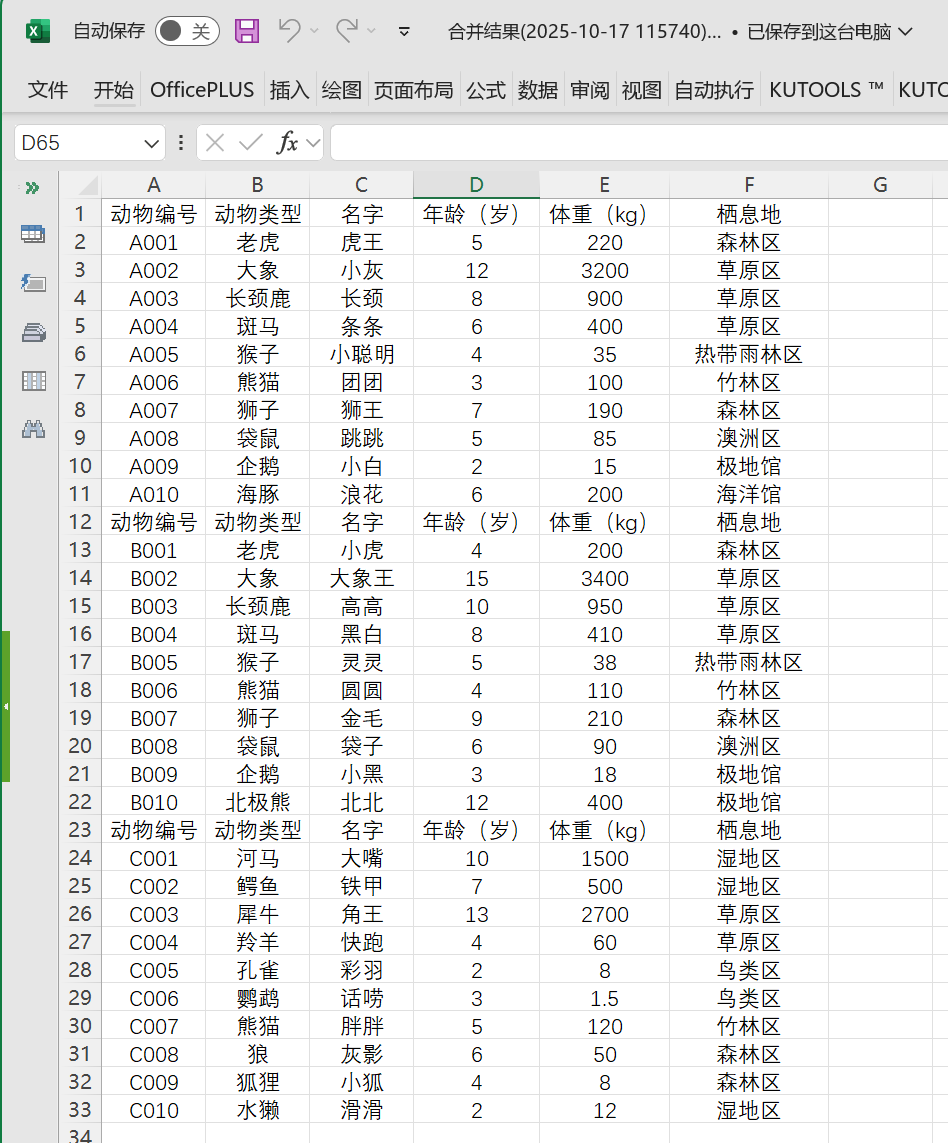The image size is (948, 1143).
Task: Select the cell containing 大象王
Action: pyautogui.click(x=360, y=578)
